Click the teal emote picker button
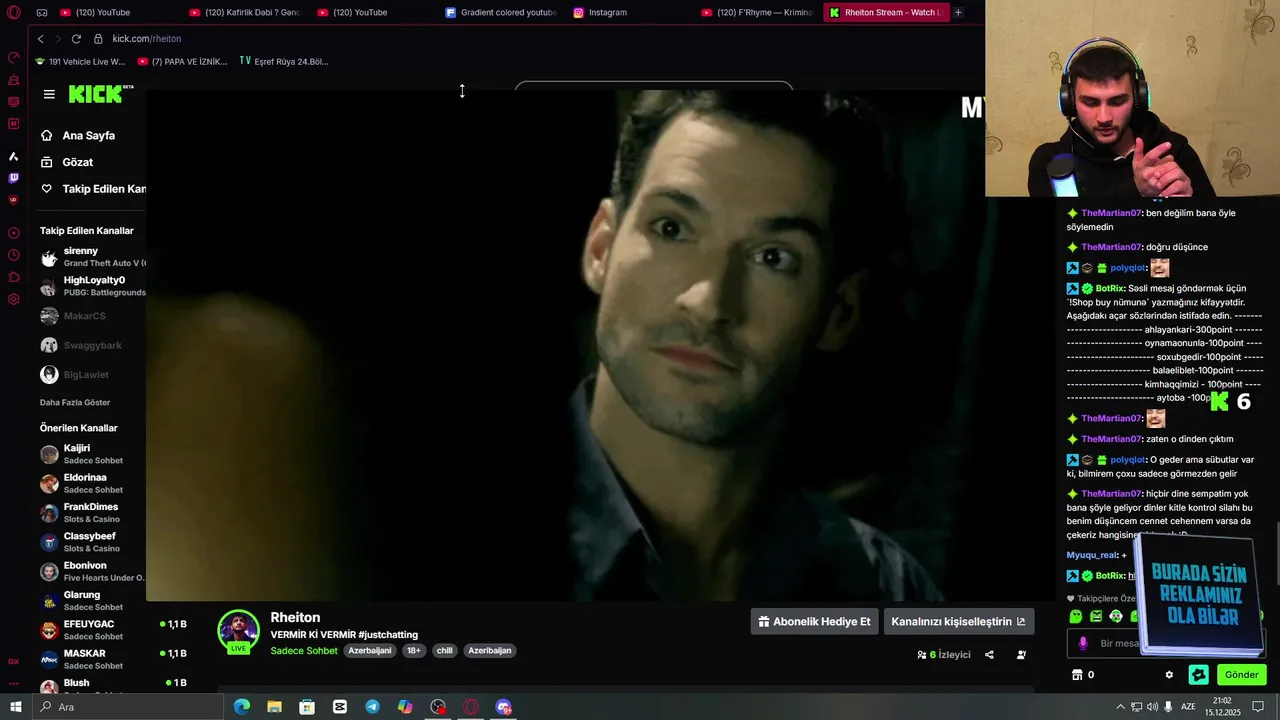Screen dimensions: 1280x720 click(1199, 675)
